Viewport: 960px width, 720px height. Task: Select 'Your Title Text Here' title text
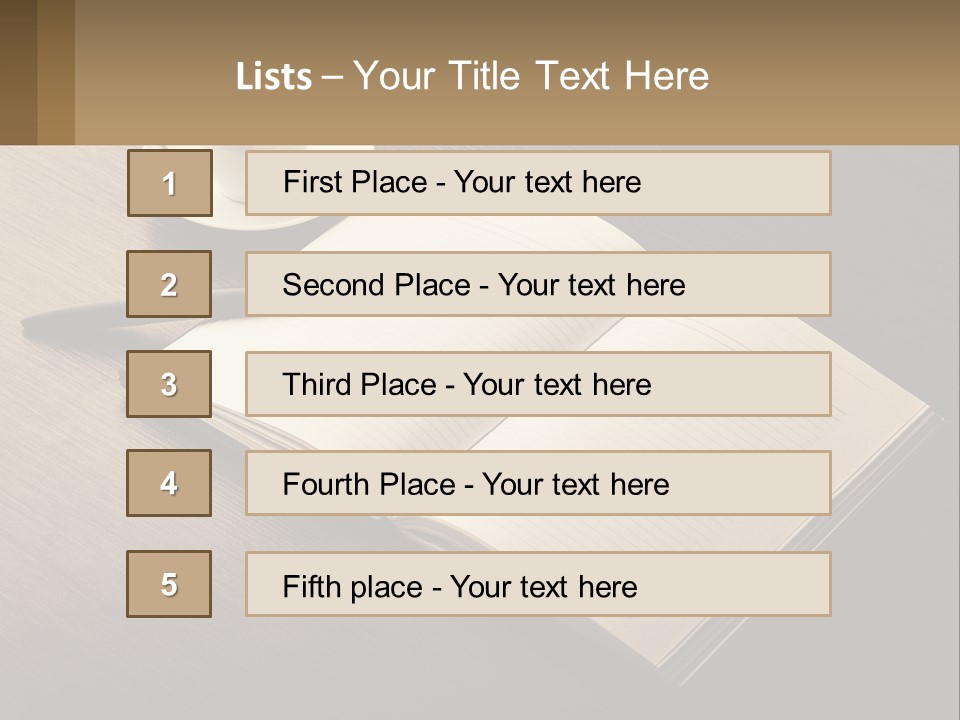531,76
